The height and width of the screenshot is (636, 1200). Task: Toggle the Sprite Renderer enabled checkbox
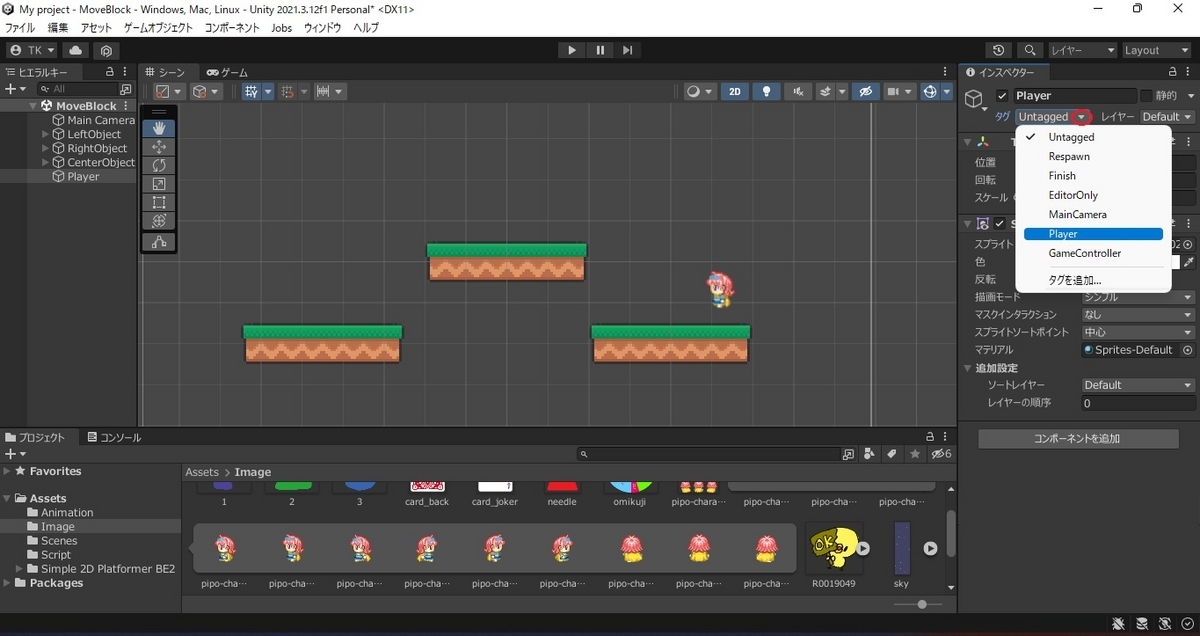coord(999,223)
